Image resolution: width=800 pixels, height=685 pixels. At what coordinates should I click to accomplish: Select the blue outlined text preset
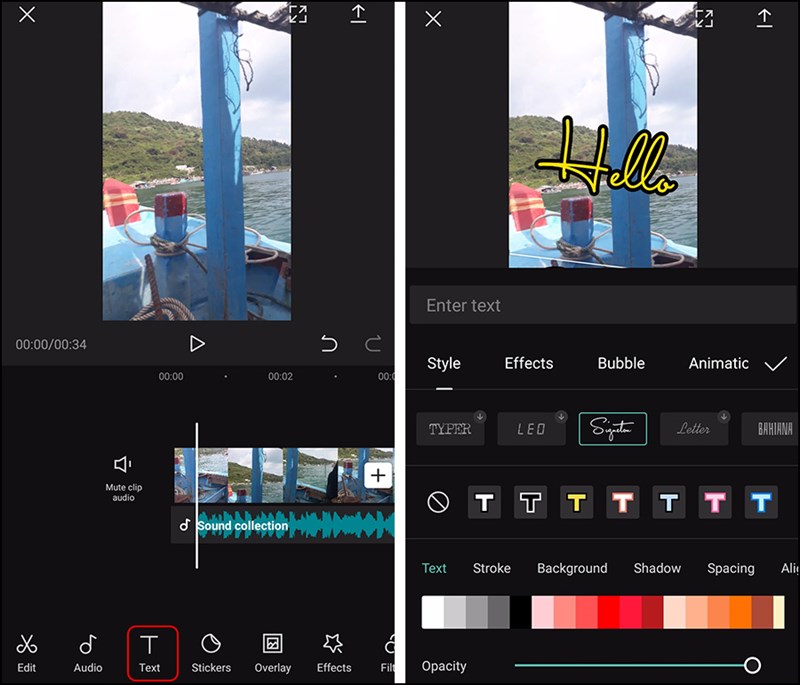(760, 502)
